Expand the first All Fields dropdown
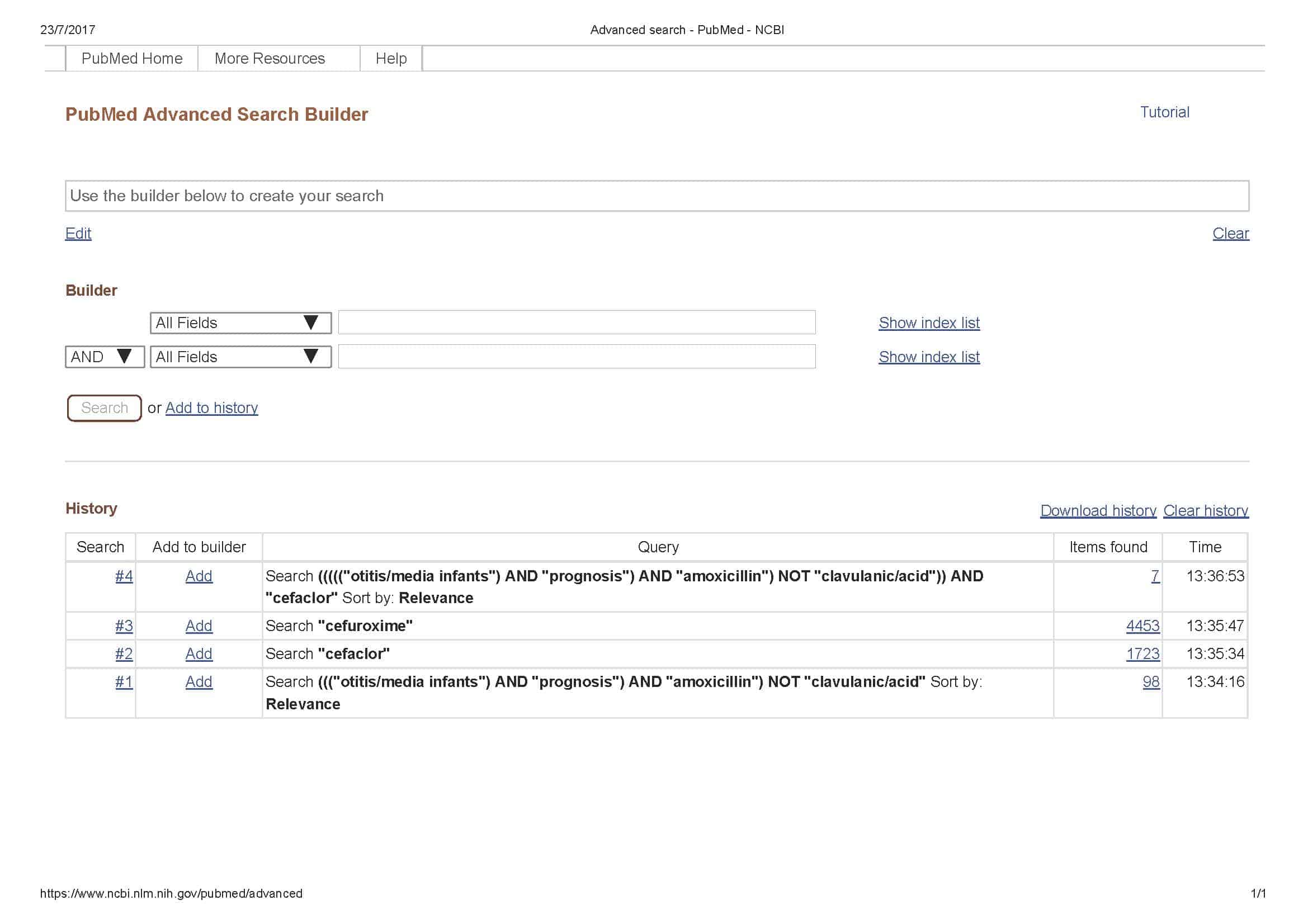Image resolution: width=1308 pixels, height=924 pixels. pos(240,323)
